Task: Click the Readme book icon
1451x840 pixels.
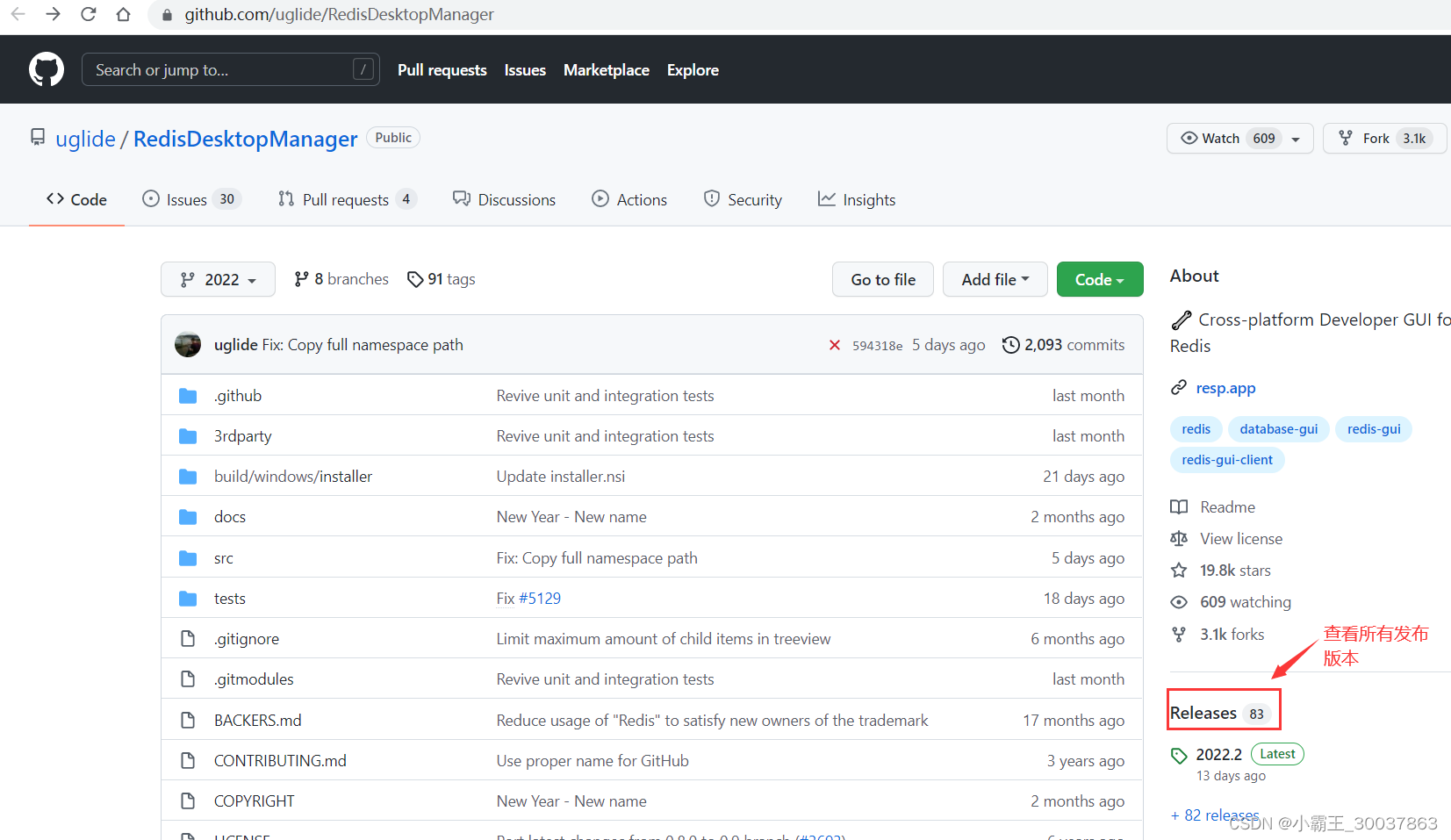Action: pos(1179,507)
